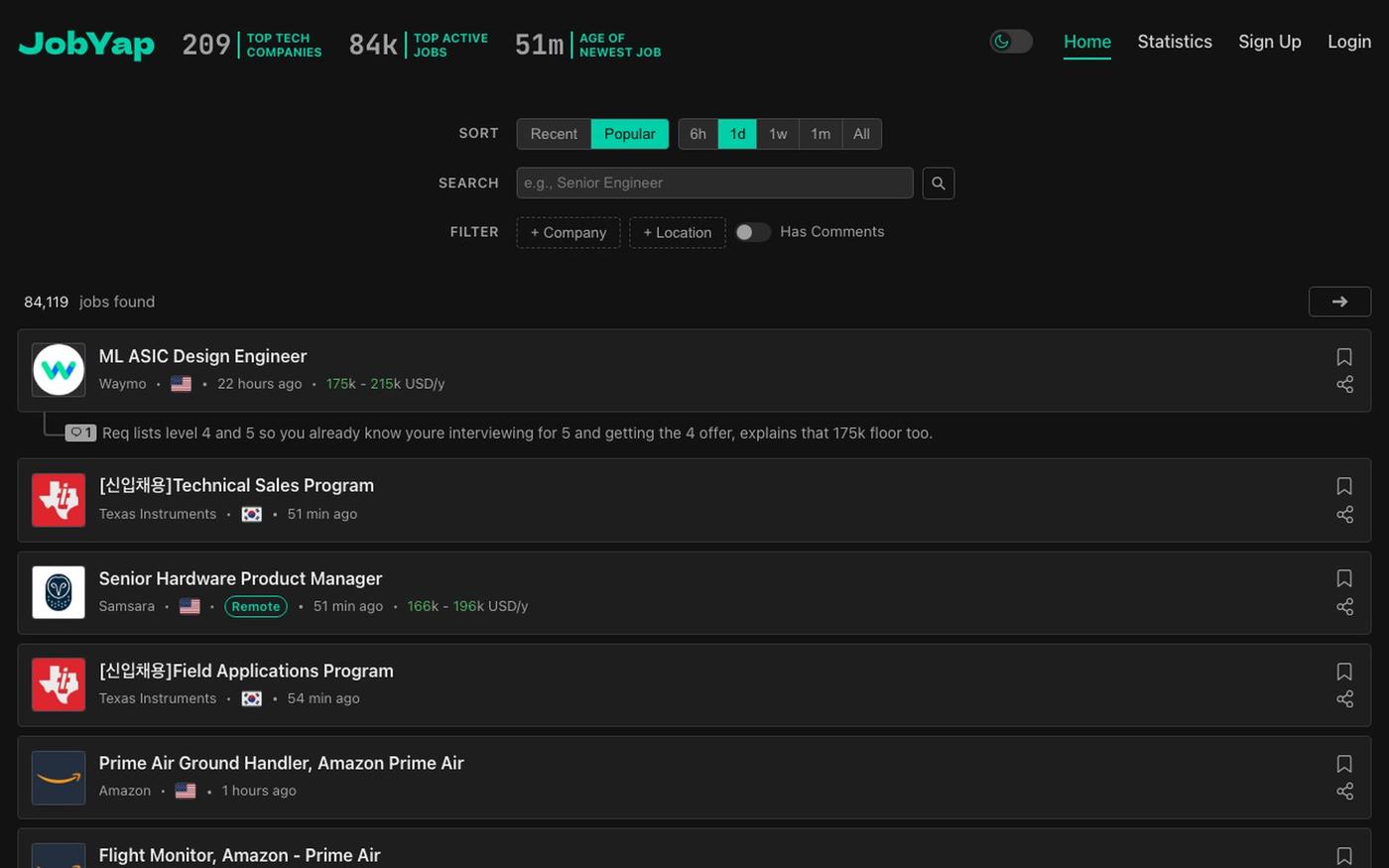Click the JobYap logo
Image resolution: width=1389 pixels, height=868 pixels.
point(86,44)
